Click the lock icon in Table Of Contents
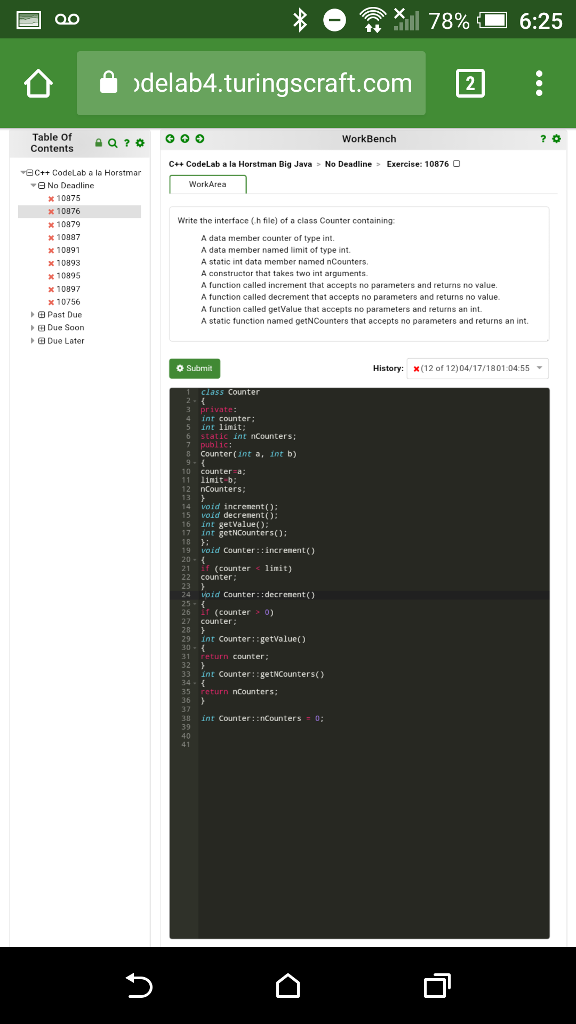The width and height of the screenshot is (576, 1024). tap(97, 141)
